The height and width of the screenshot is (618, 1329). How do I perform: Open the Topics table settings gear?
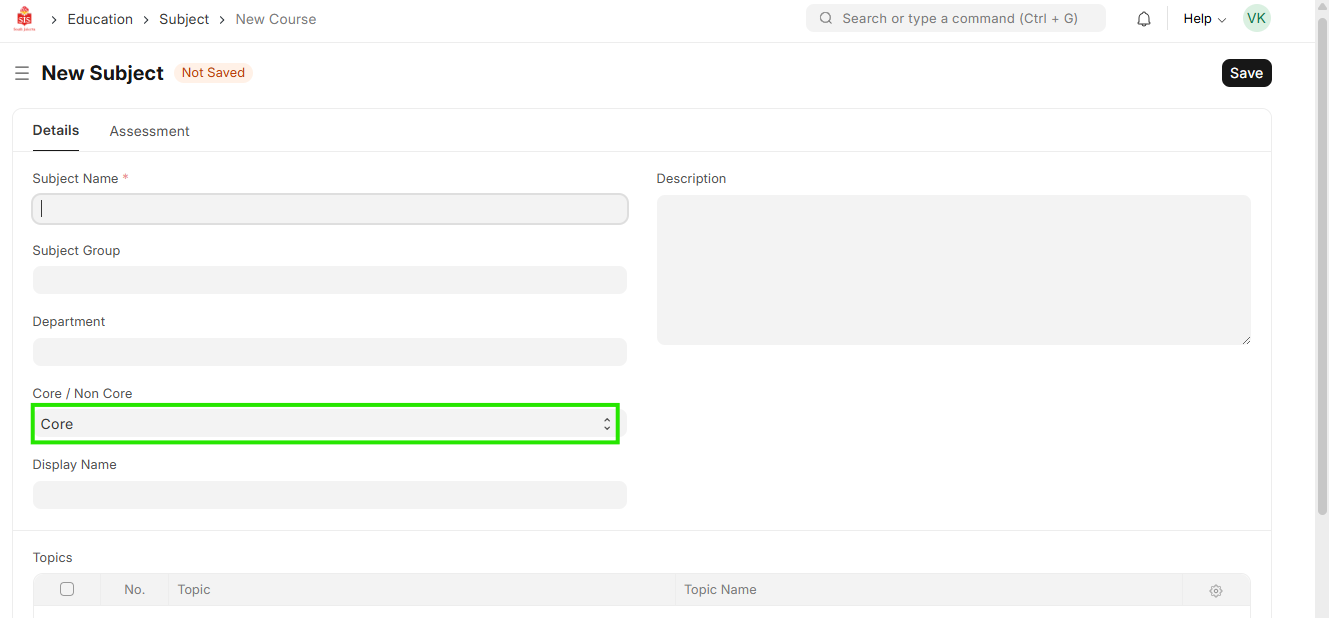click(1215, 590)
